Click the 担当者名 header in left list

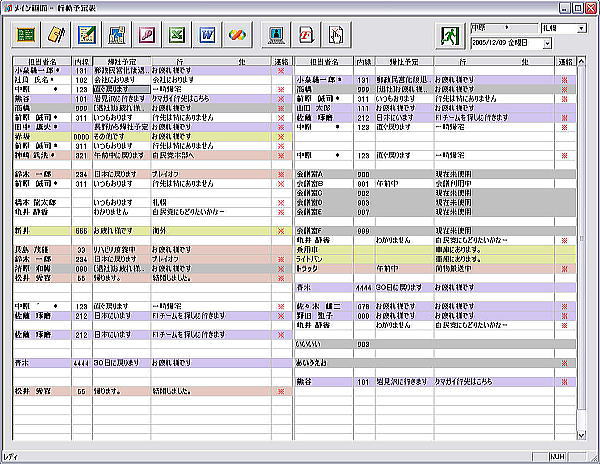(x=42, y=62)
